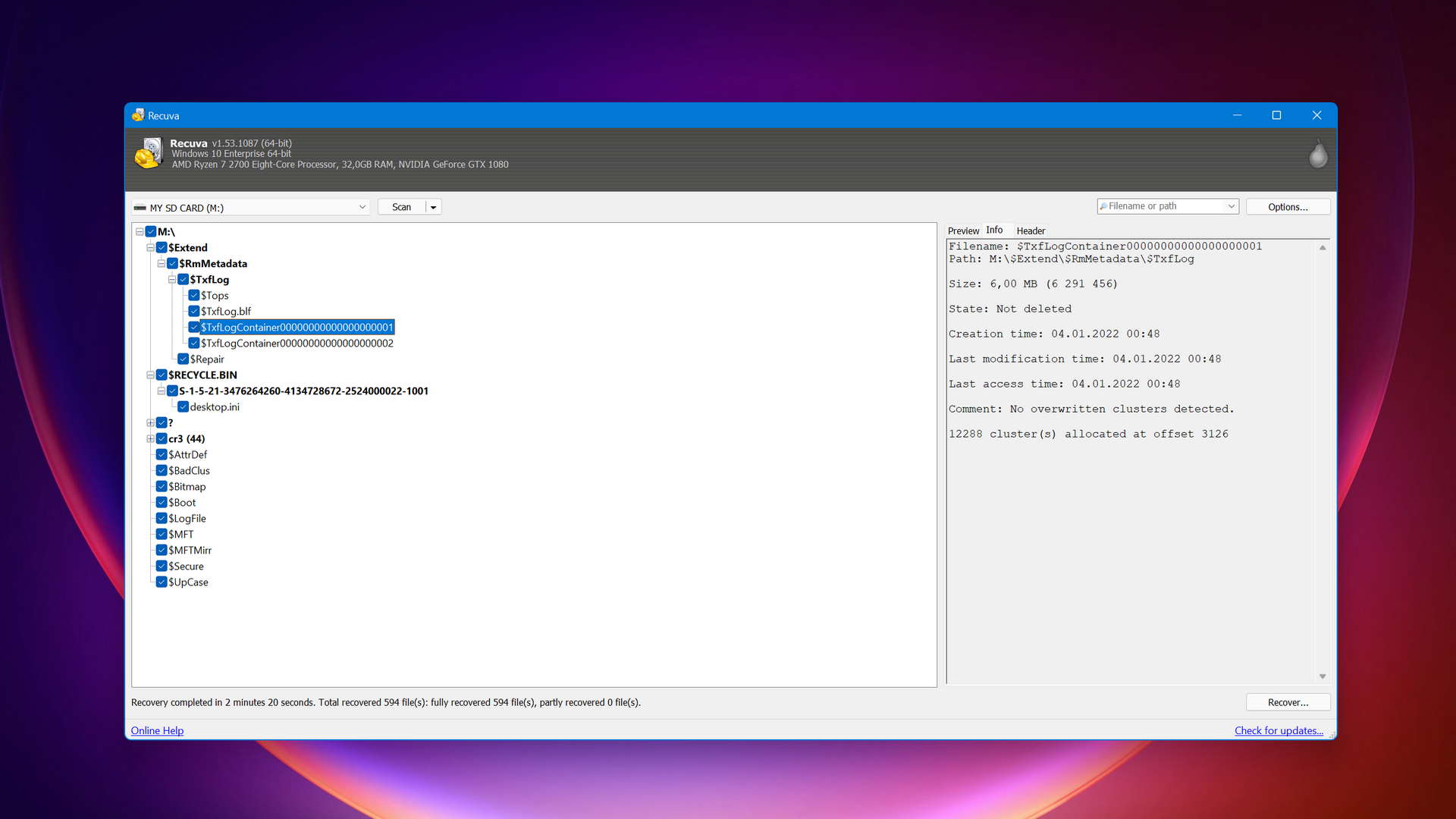Click the Online Help link
Viewport: 1456px width, 819px height.
pos(157,730)
